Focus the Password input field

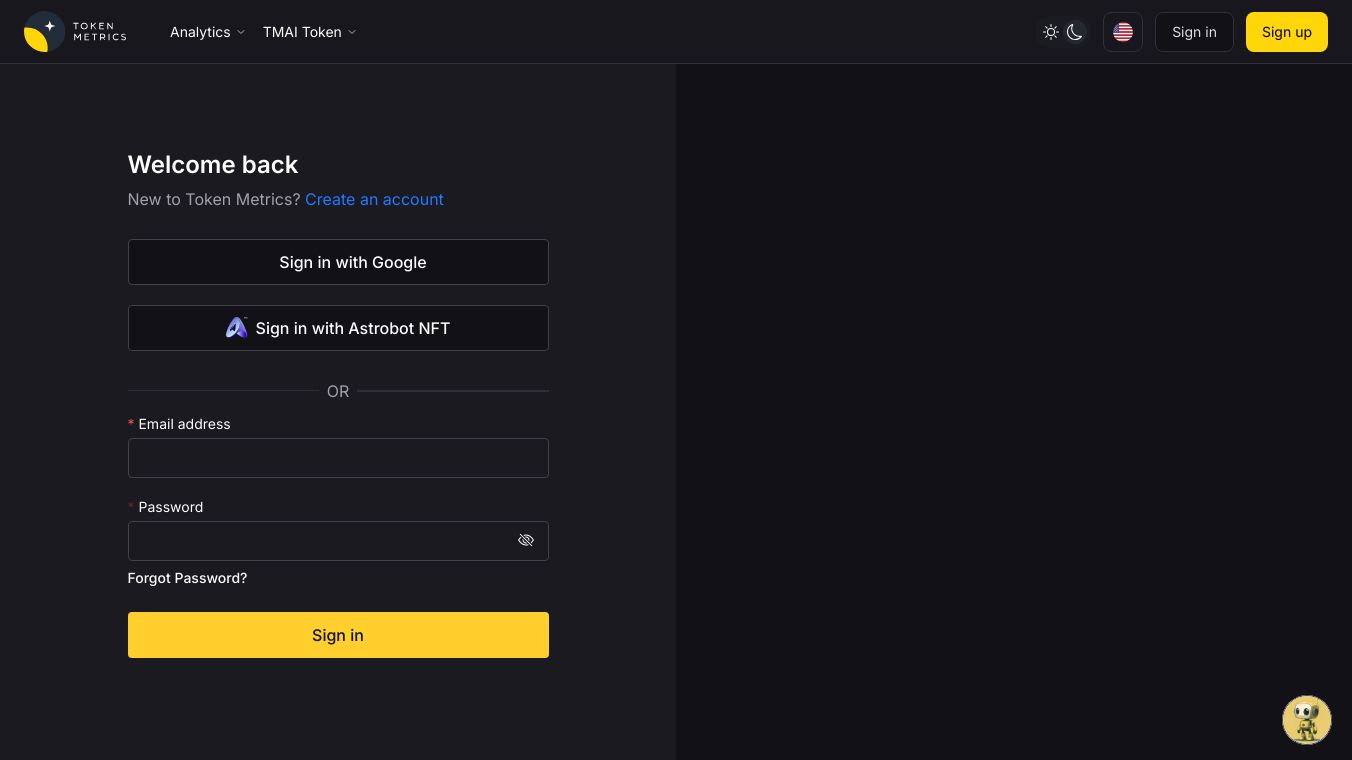[x=320, y=541]
